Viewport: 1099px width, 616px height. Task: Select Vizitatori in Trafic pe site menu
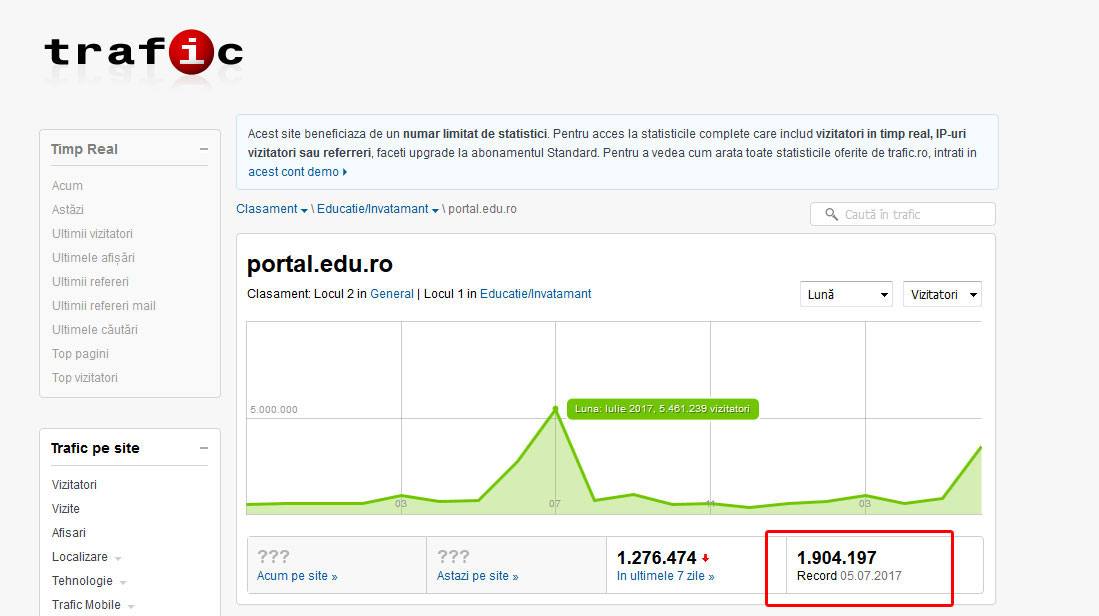(x=74, y=485)
